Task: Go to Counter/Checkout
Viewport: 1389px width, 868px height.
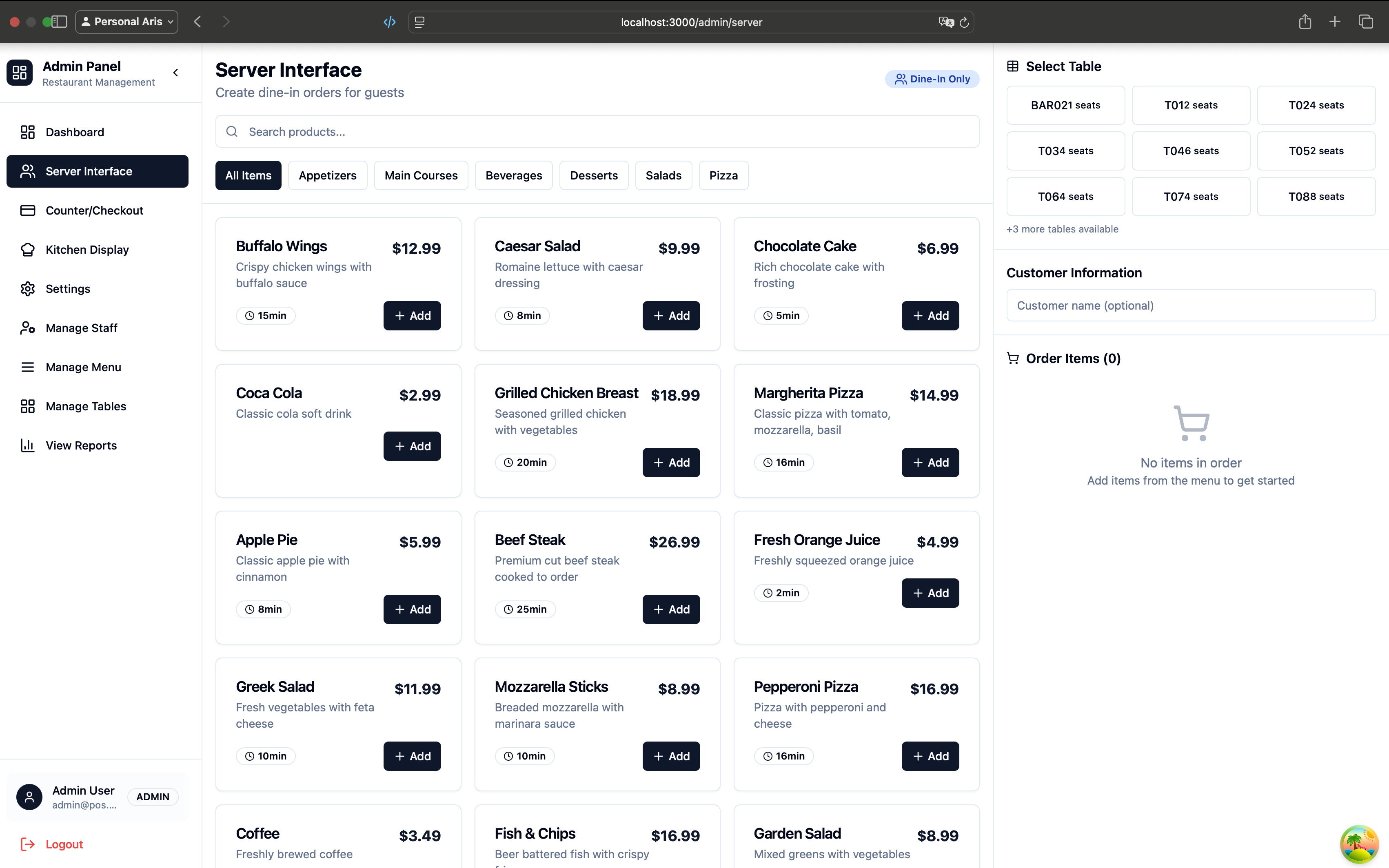Action: (97, 210)
